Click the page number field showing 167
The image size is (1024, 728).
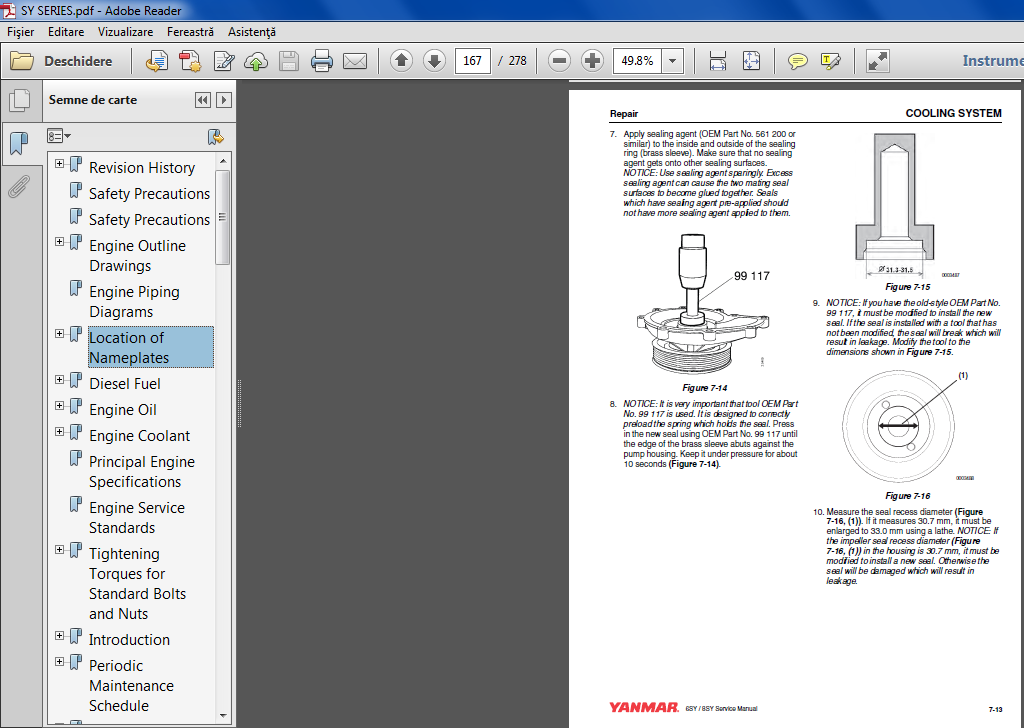[x=472, y=61]
